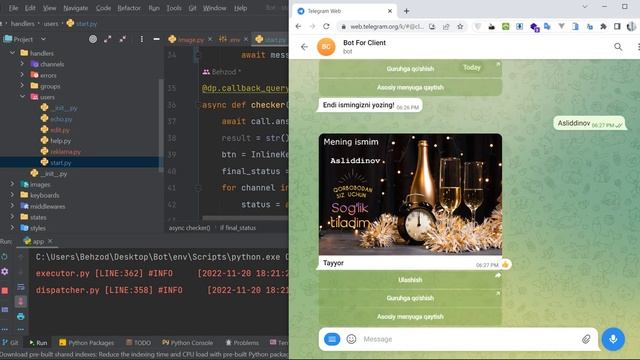Expand the states folder
Screen dimensions: 640x360
click(x=13, y=217)
